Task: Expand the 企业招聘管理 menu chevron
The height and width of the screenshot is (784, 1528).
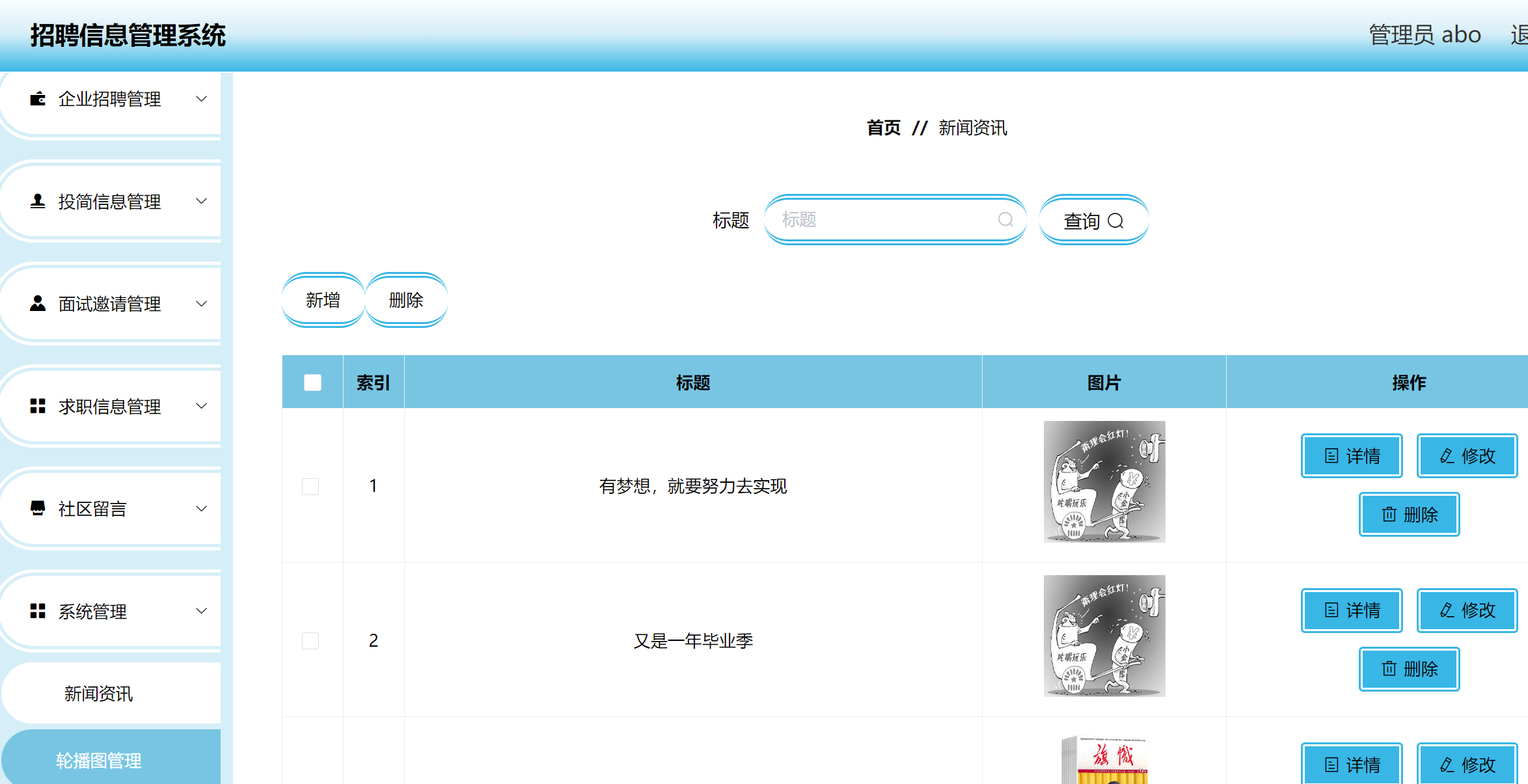Action: tap(201, 99)
